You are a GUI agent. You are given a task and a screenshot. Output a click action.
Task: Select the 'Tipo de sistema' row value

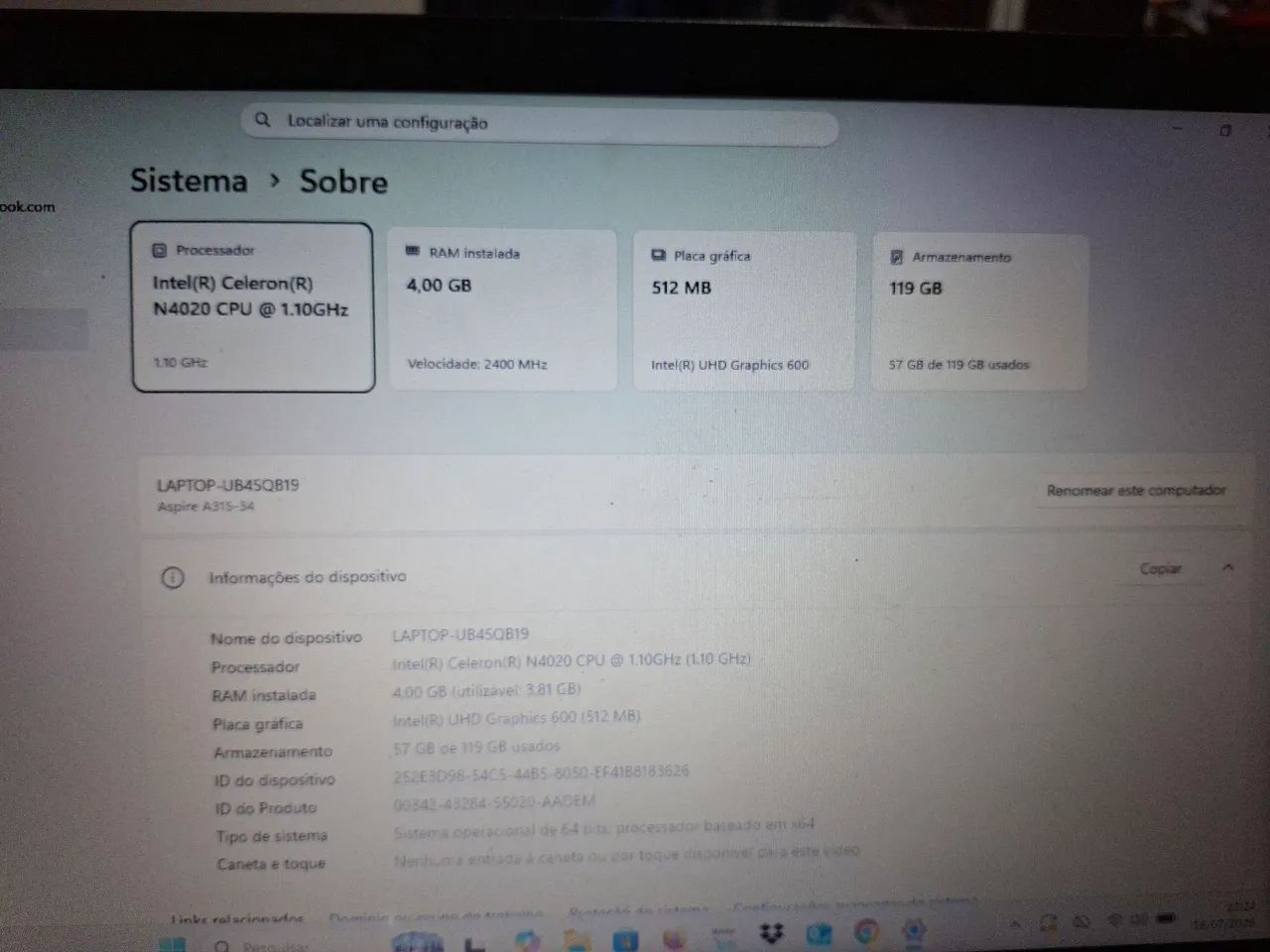603,827
